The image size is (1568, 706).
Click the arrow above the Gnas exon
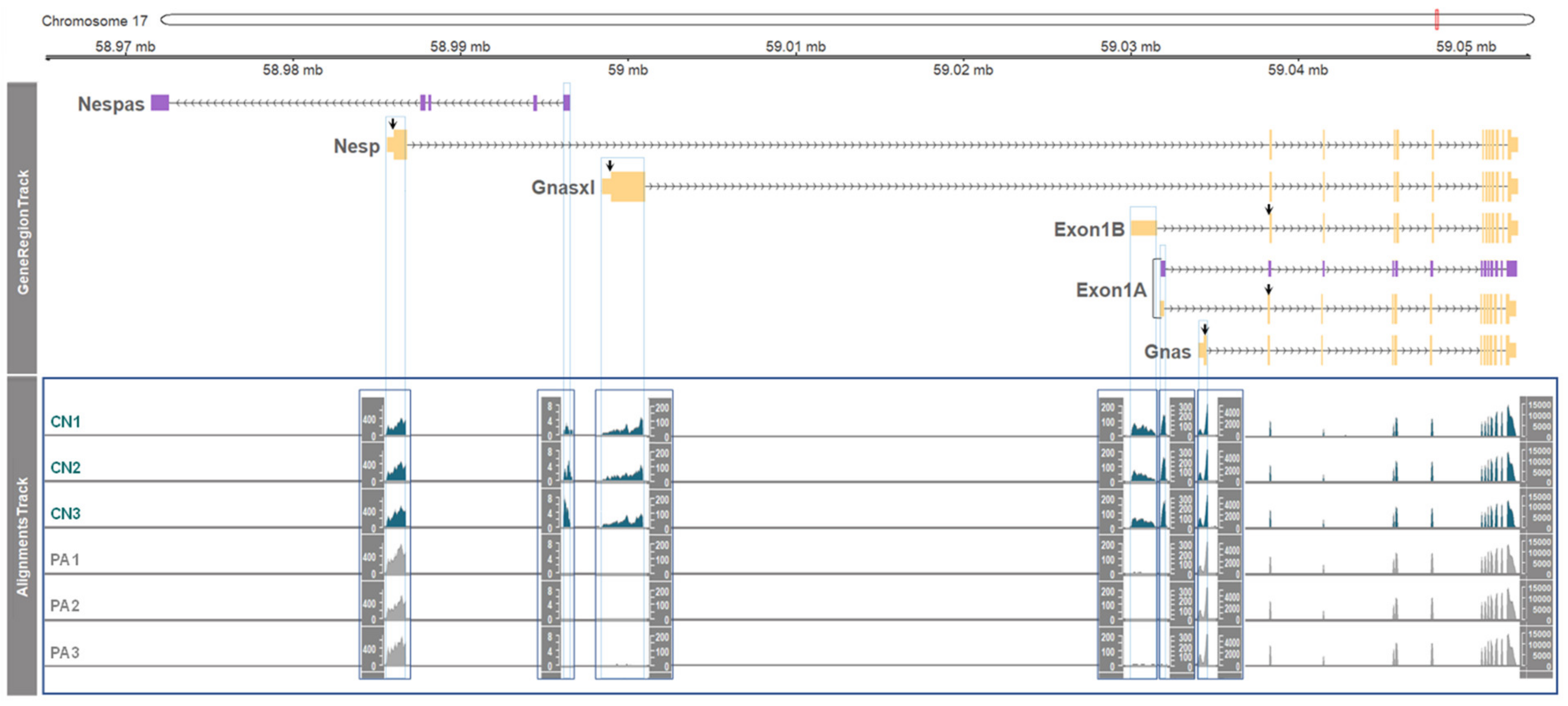tap(1205, 329)
